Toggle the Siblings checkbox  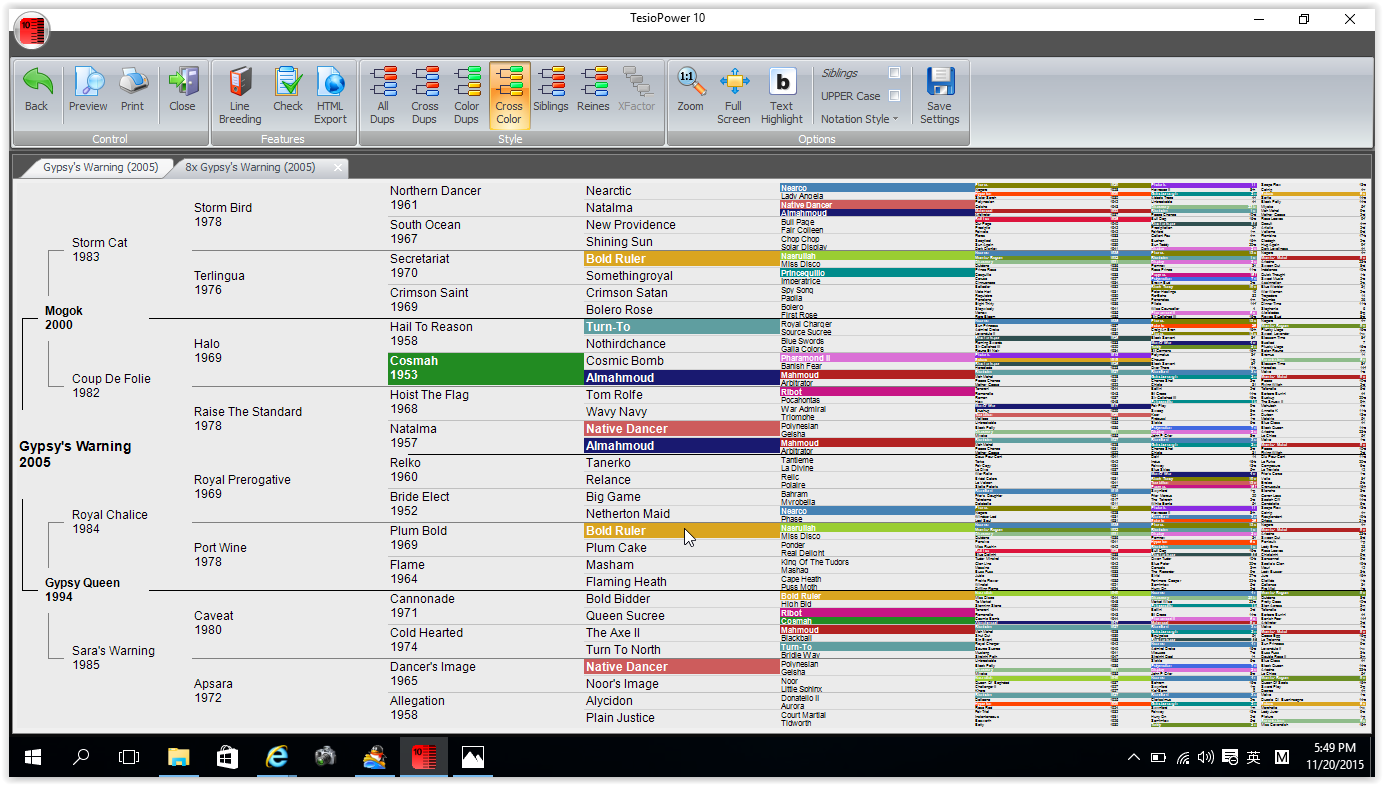894,73
